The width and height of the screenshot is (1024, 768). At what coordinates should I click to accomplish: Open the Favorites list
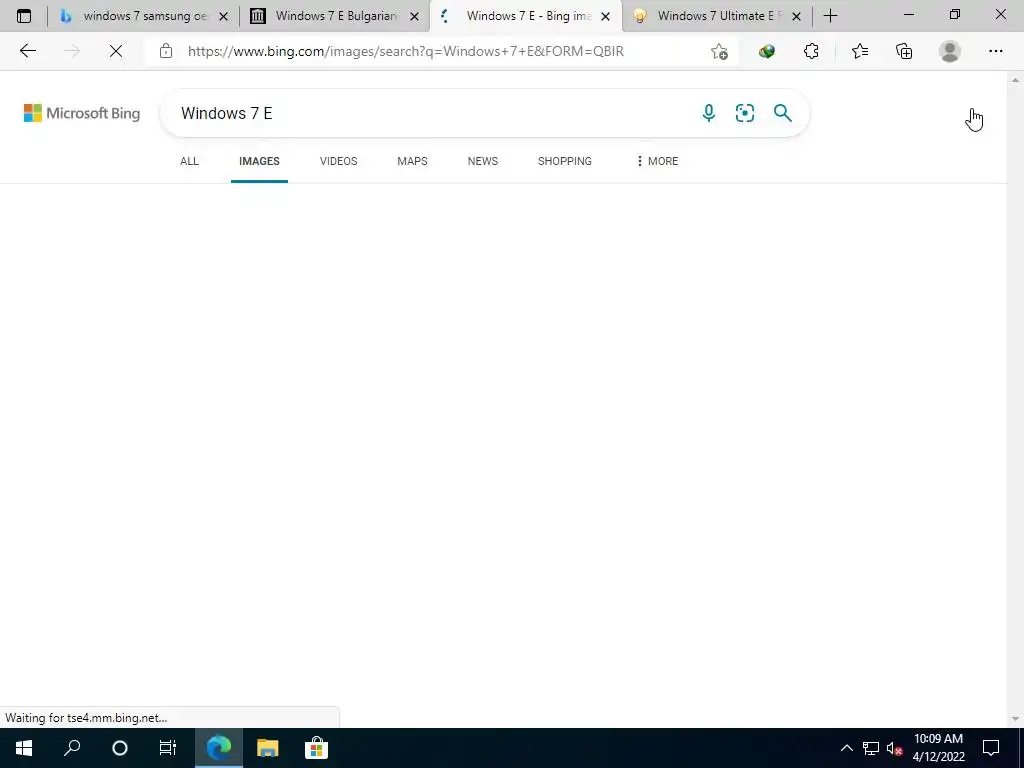click(x=860, y=51)
